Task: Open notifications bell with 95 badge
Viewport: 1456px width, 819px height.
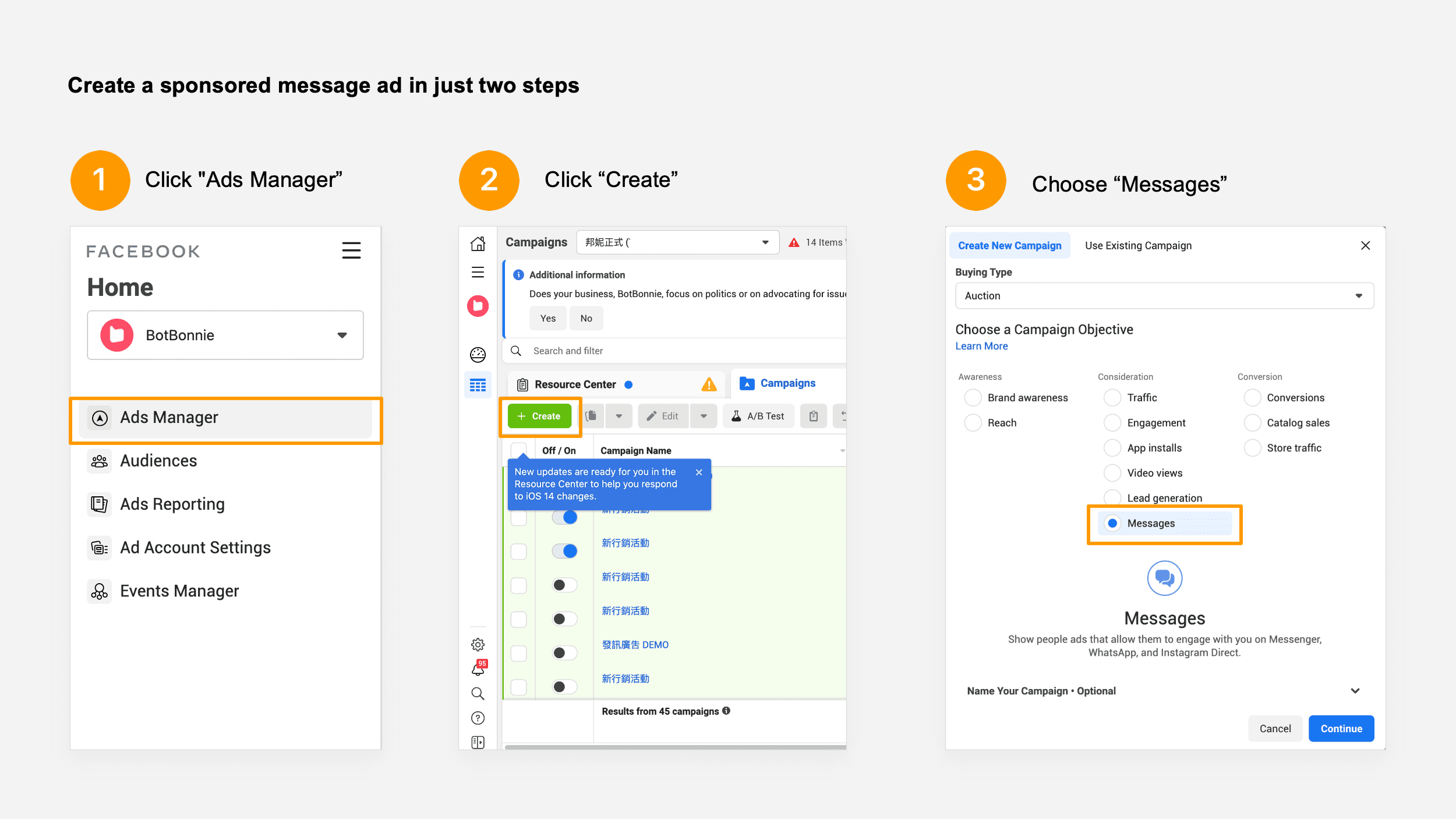Action: tap(478, 669)
